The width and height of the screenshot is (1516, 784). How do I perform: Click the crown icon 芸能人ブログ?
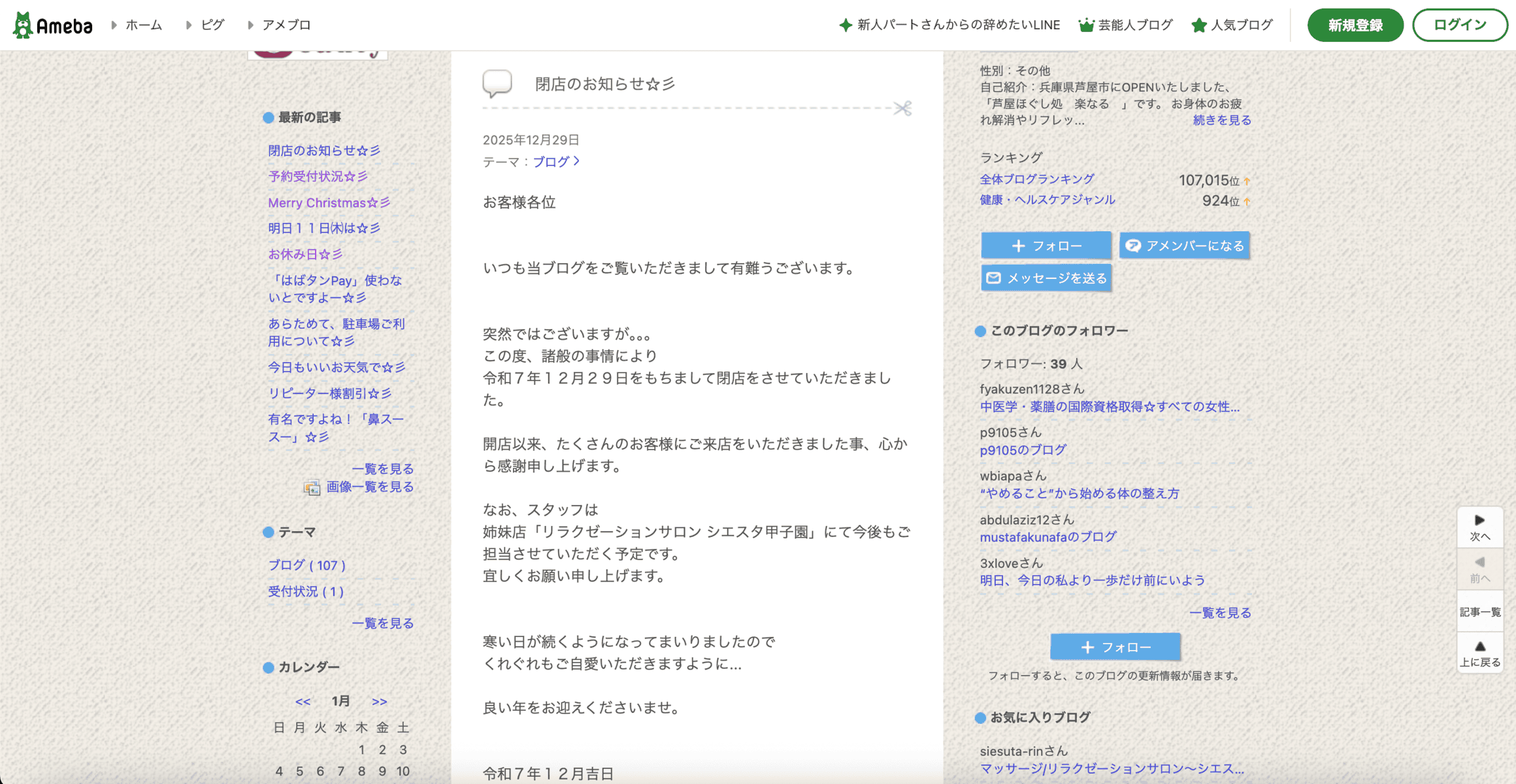[x=1086, y=25]
